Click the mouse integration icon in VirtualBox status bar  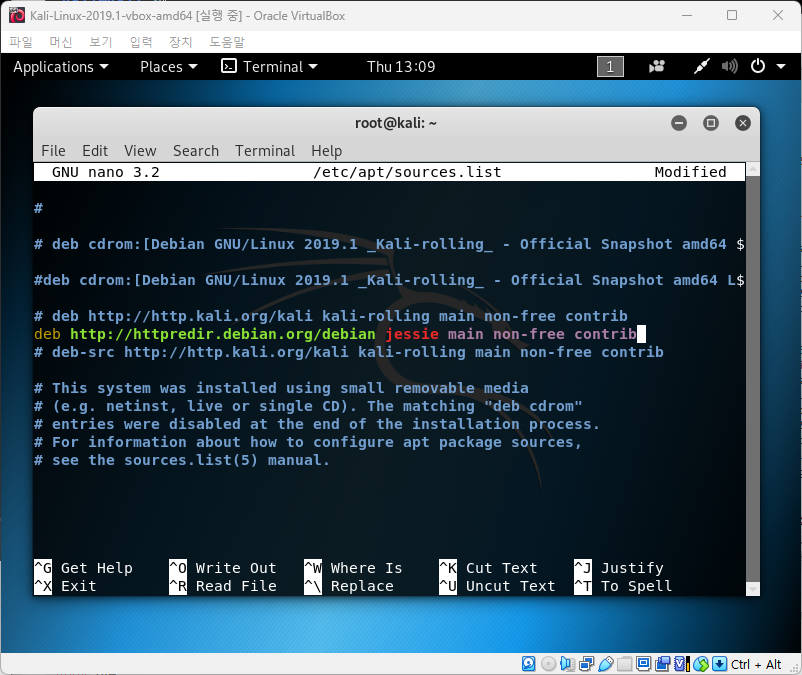pos(701,664)
